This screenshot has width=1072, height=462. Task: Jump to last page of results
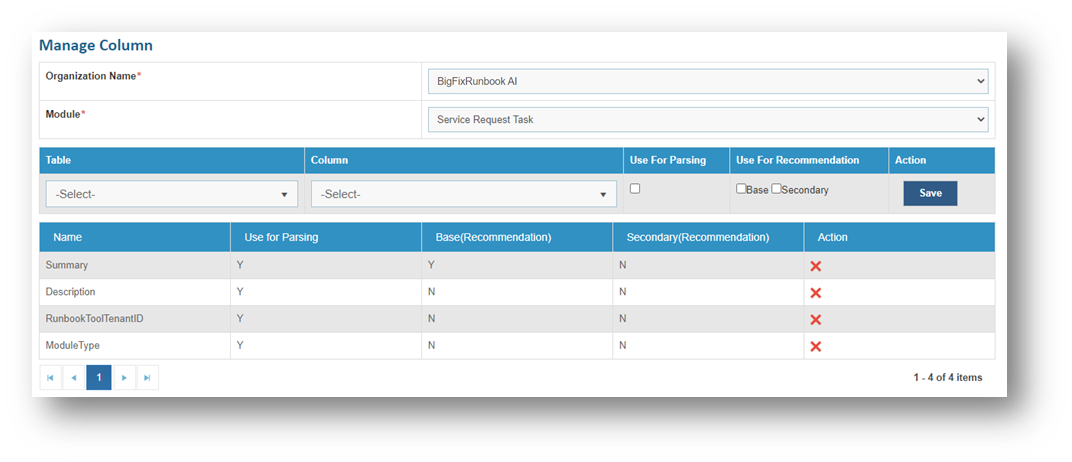tap(147, 378)
